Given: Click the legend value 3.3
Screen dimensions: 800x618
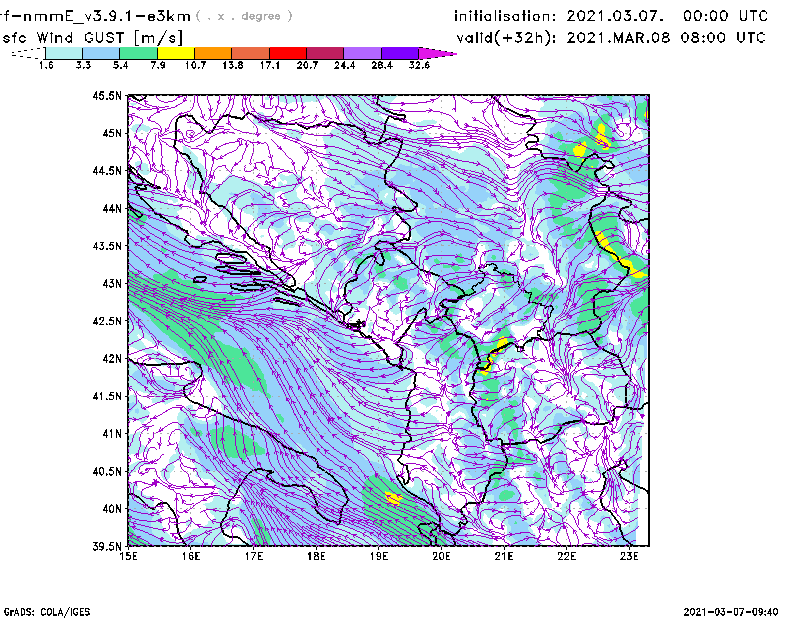Looking at the screenshot, I should point(83,65).
